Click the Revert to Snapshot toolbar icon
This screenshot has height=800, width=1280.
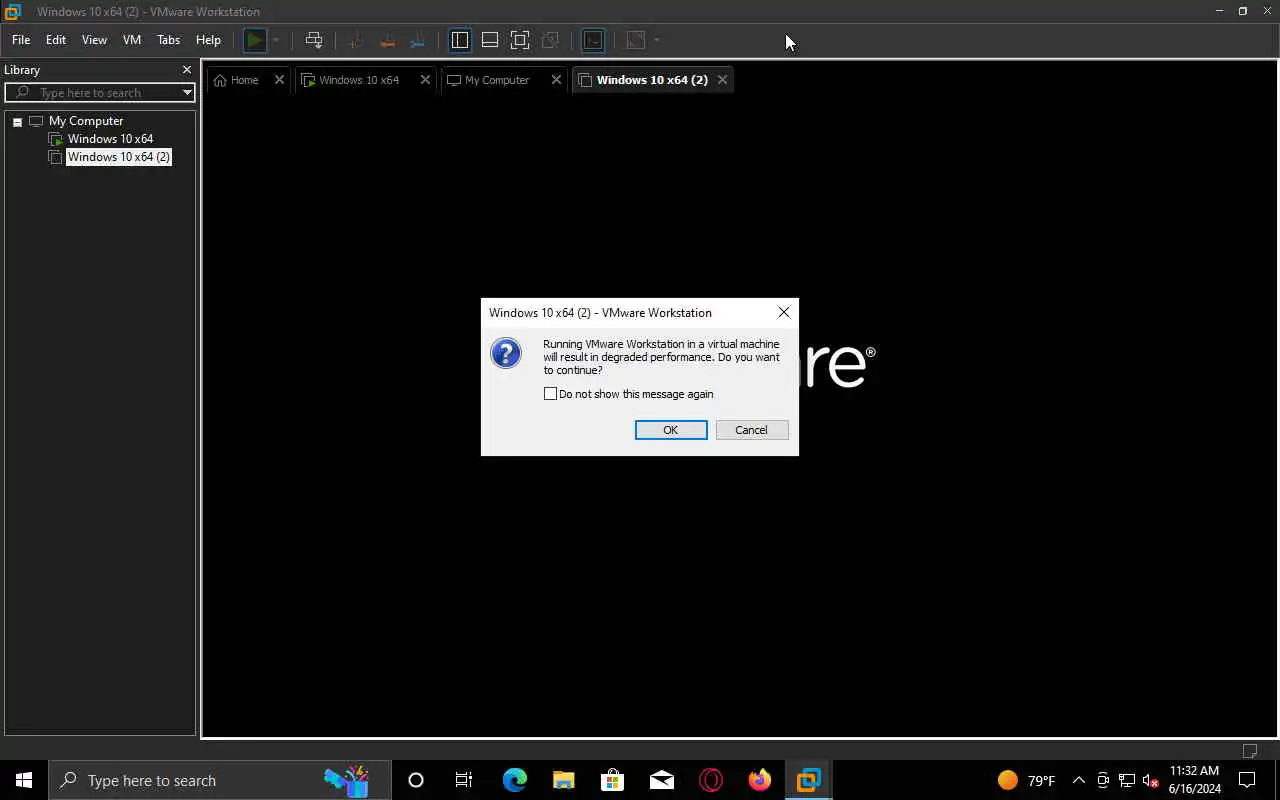(x=387, y=40)
